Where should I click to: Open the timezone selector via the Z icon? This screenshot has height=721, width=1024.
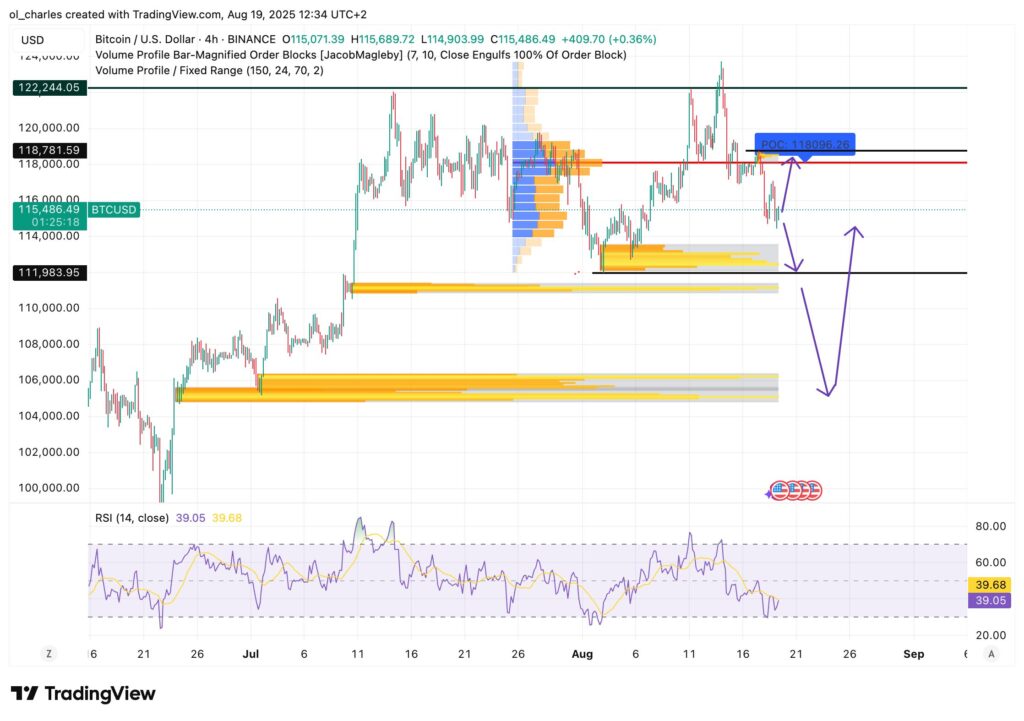click(x=48, y=653)
